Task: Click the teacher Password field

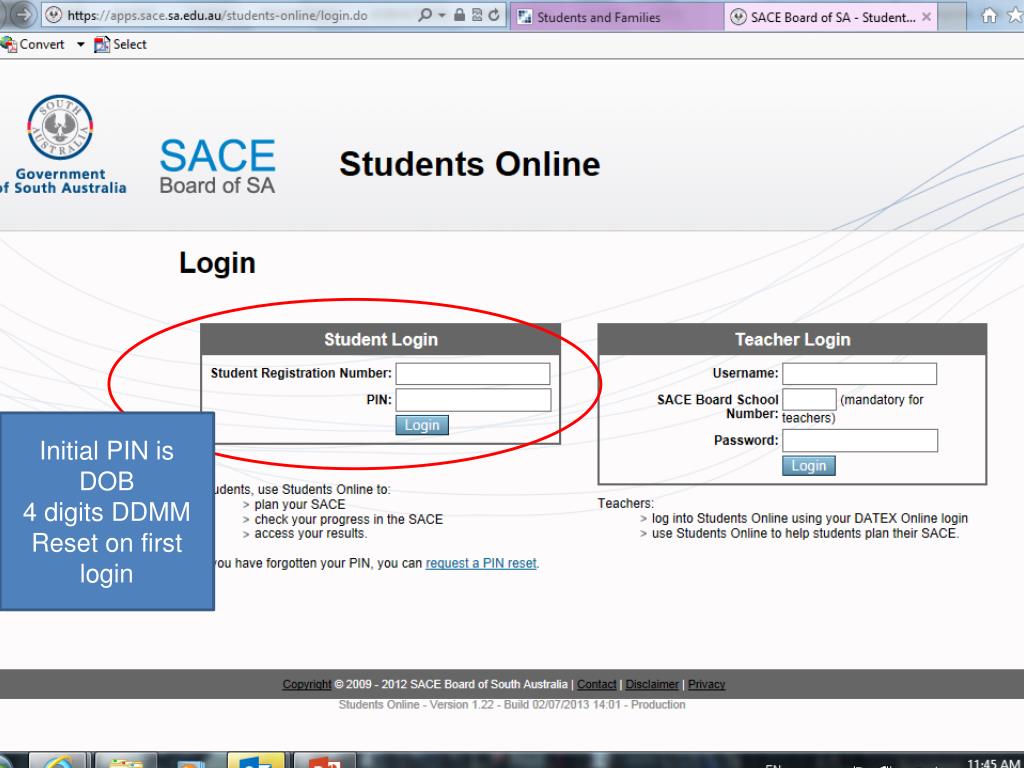Action: 860,440
